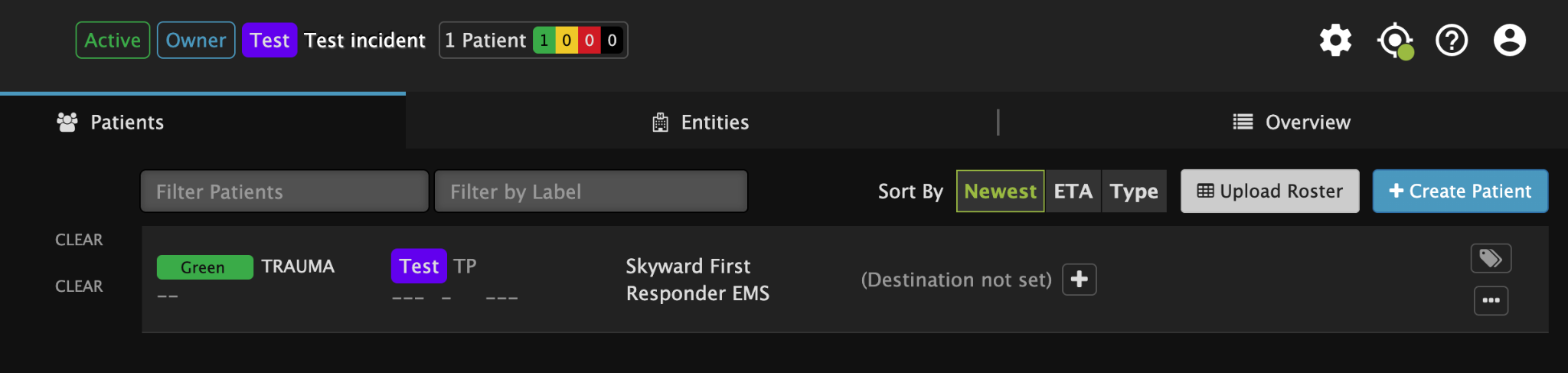Switch to the Entities tab
The width and height of the screenshot is (1568, 373).
coord(701,122)
